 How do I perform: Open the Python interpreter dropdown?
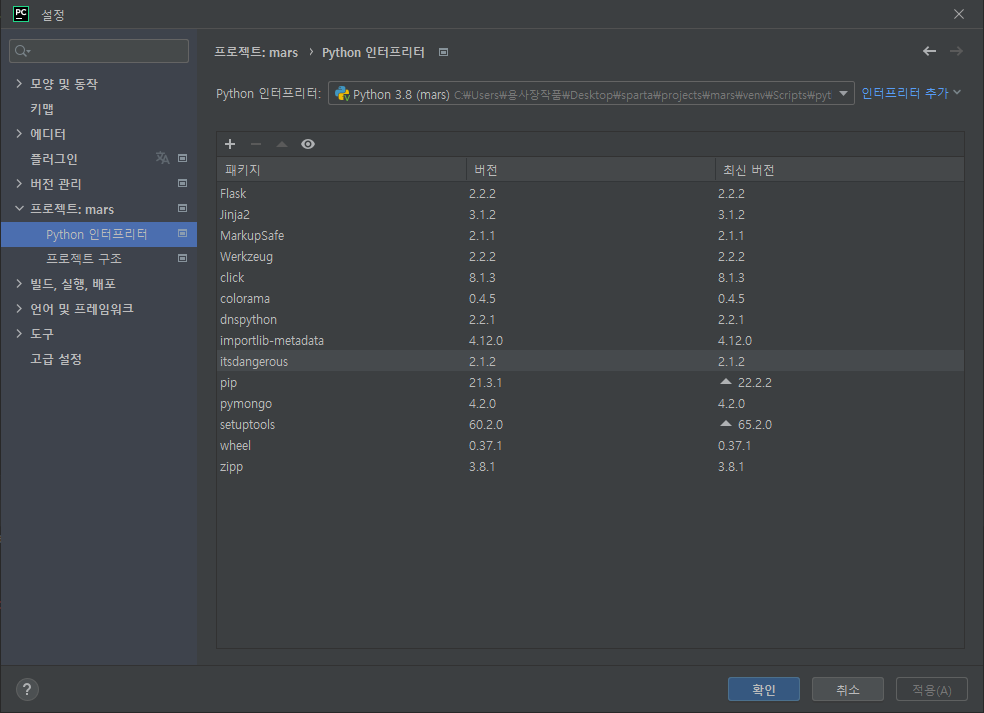coord(591,94)
